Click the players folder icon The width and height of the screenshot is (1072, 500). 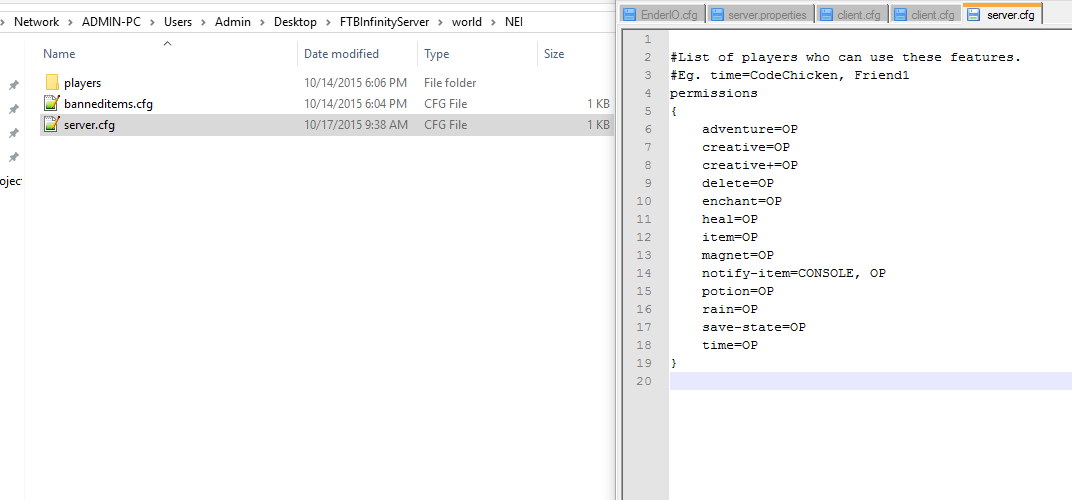coord(52,83)
